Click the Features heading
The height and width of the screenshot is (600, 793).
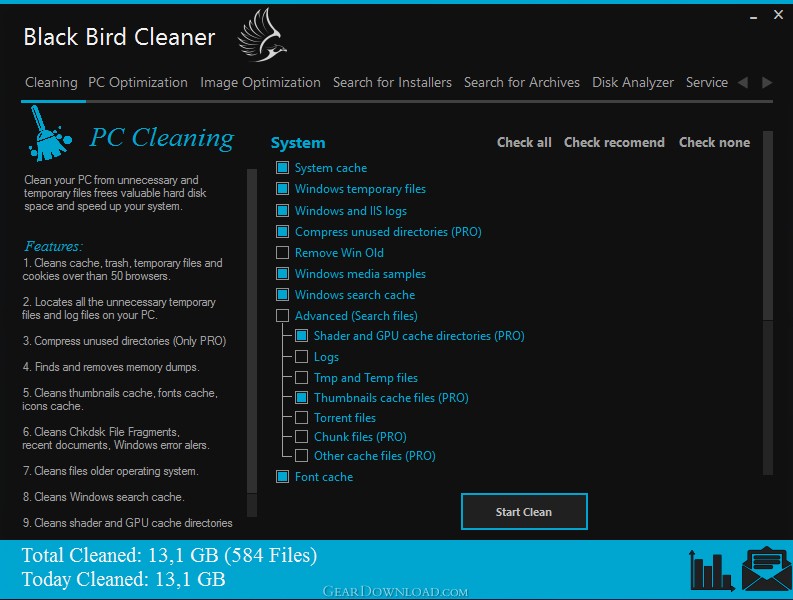(53, 246)
